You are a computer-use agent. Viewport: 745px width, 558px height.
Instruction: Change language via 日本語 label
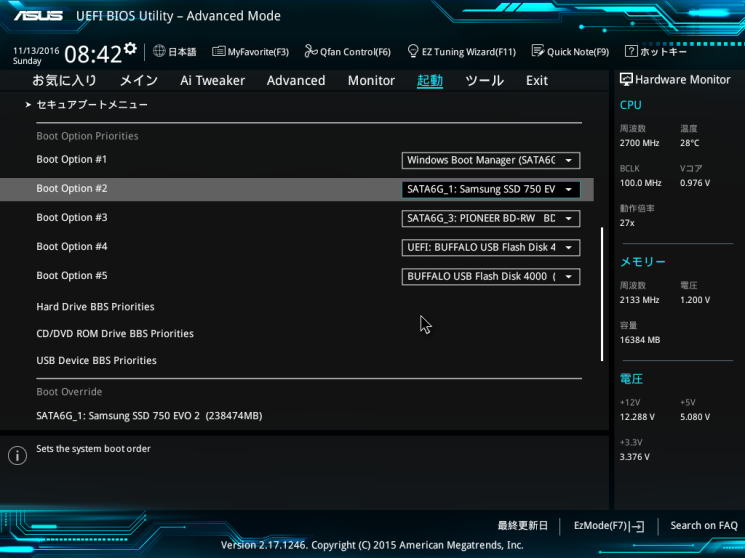pyautogui.click(x=182, y=51)
